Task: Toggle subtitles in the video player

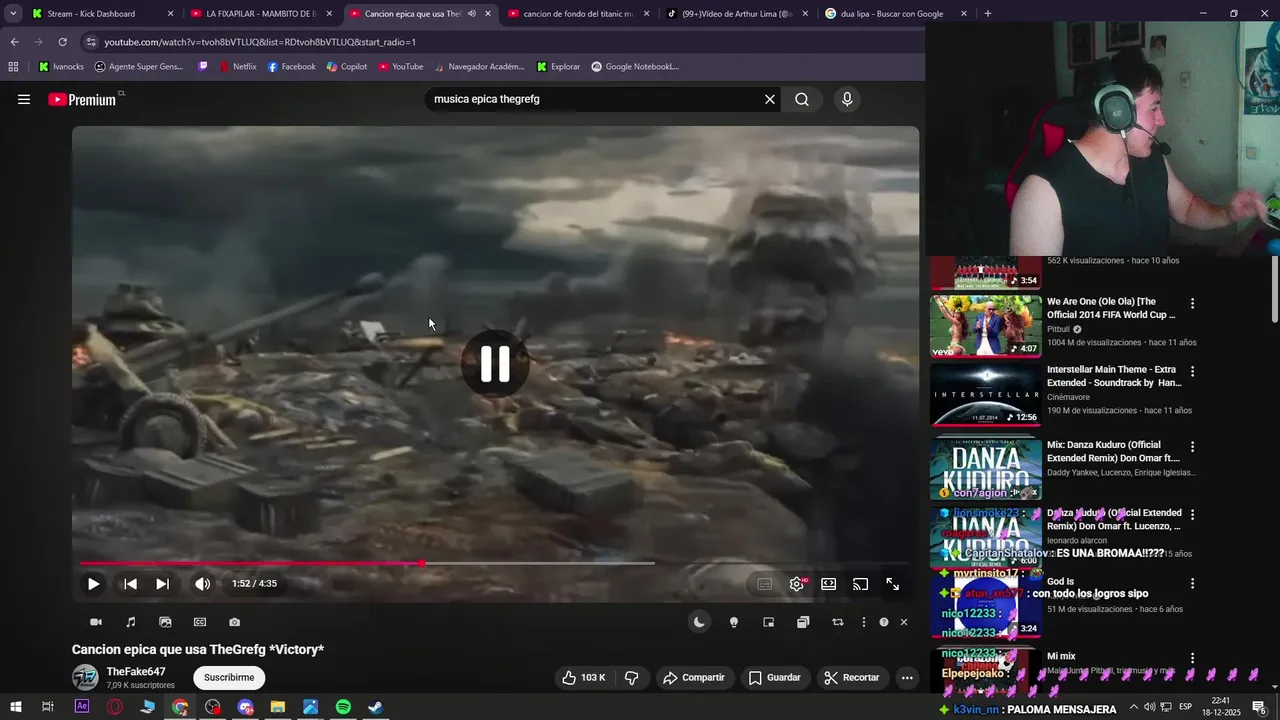Action: click(x=765, y=584)
